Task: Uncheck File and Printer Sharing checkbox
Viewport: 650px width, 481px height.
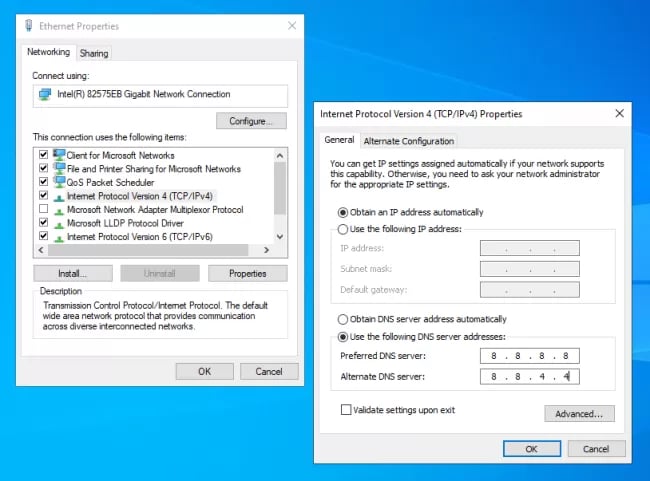Action: pos(44,168)
